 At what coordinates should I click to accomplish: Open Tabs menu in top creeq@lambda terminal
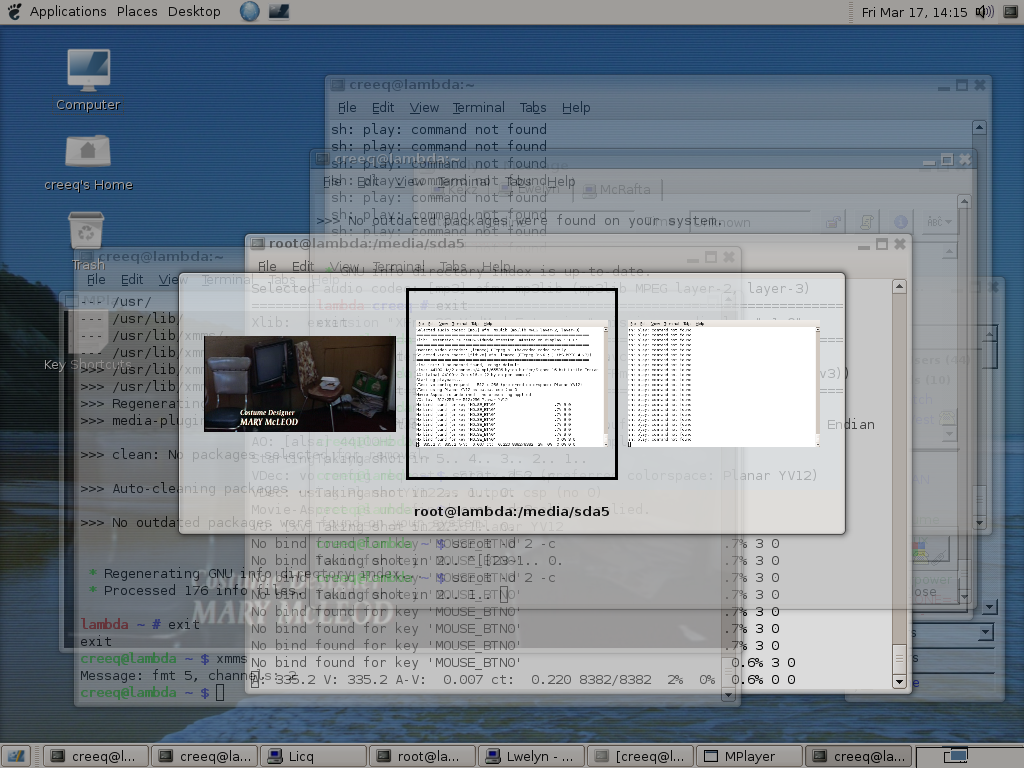(x=533, y=107)
